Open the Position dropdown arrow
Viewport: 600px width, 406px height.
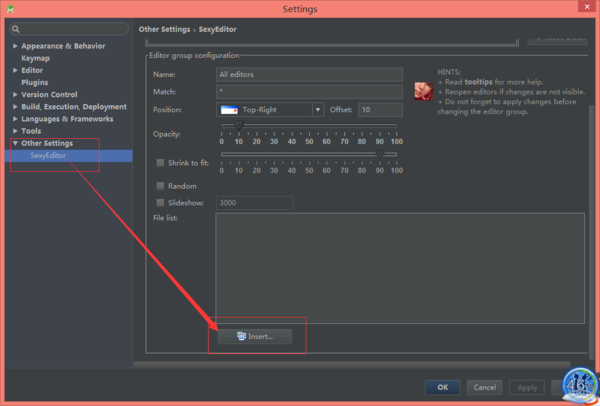point(318,109)
